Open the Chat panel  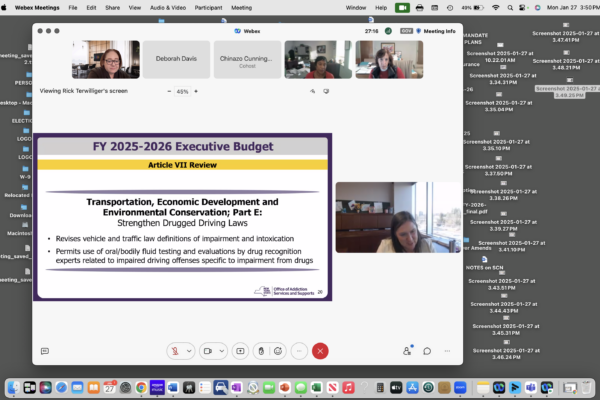[427, 351]
